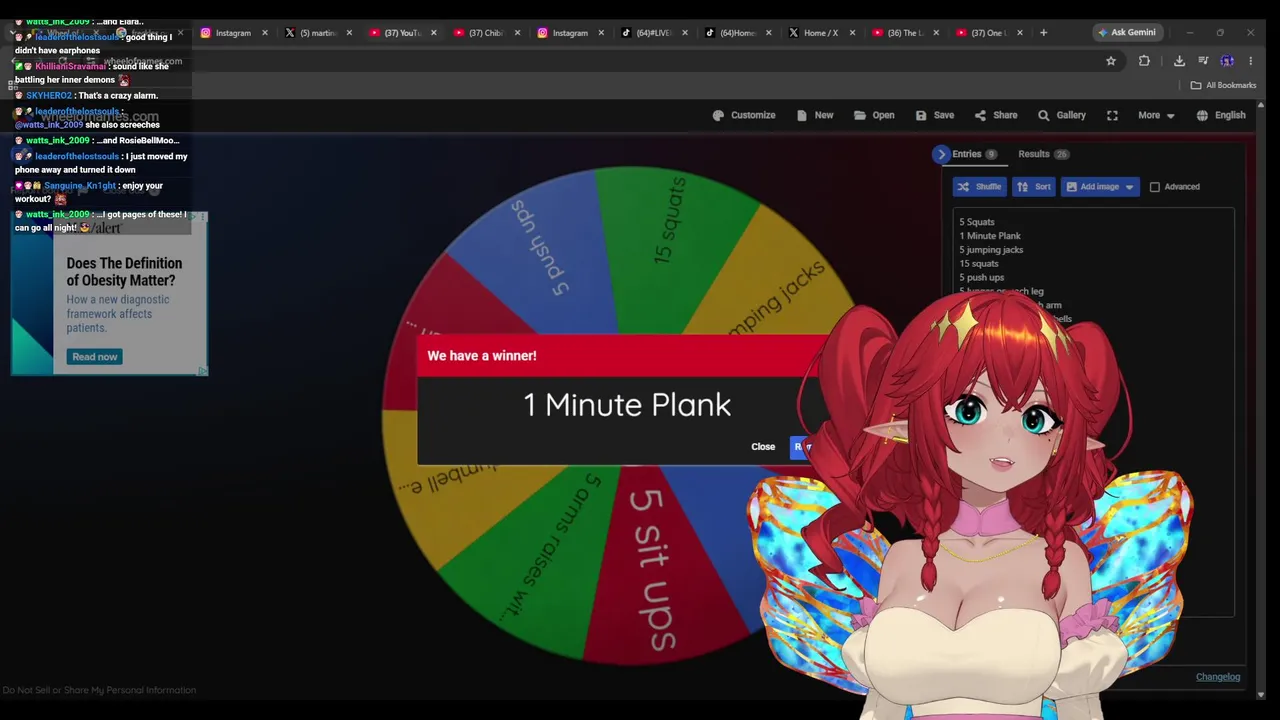Screen dimensions: 1280x720
Task: Shuffle the wheel entries
Action: click(979, 187)
